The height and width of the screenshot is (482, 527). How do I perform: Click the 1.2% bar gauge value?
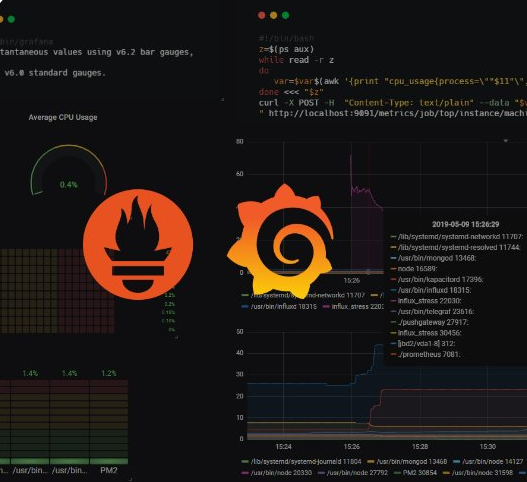109,373
